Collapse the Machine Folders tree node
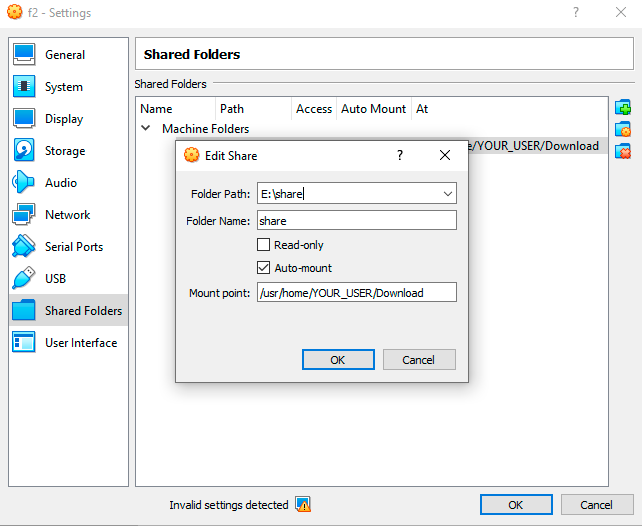Viewport: 642px width, 526px height. tap(146, 129)
